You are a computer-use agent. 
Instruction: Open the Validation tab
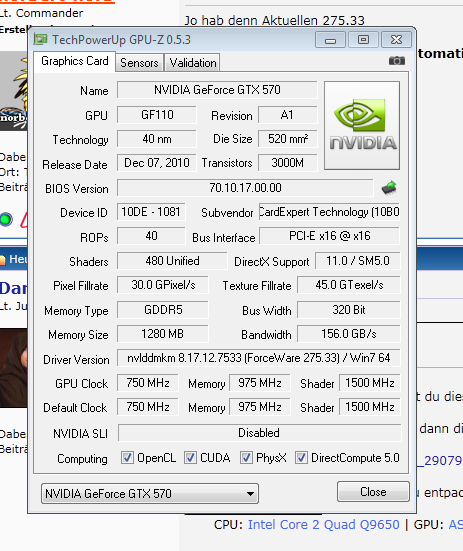coord(193,63)
